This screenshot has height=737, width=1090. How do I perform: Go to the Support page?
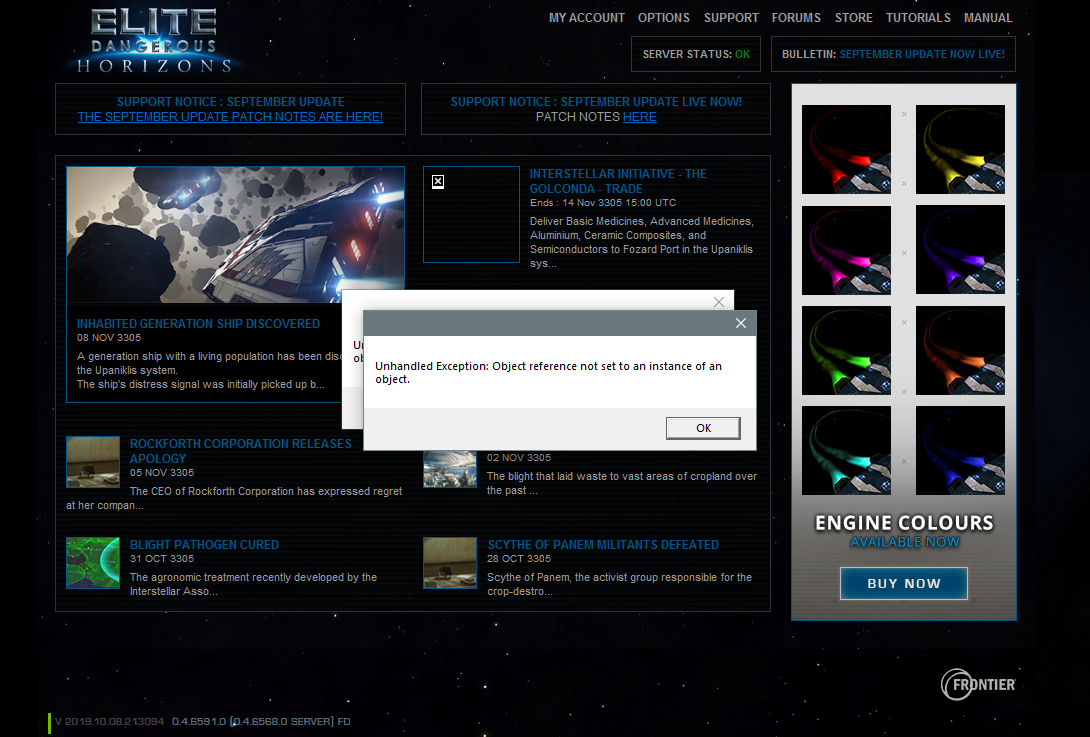coord(731,18)
